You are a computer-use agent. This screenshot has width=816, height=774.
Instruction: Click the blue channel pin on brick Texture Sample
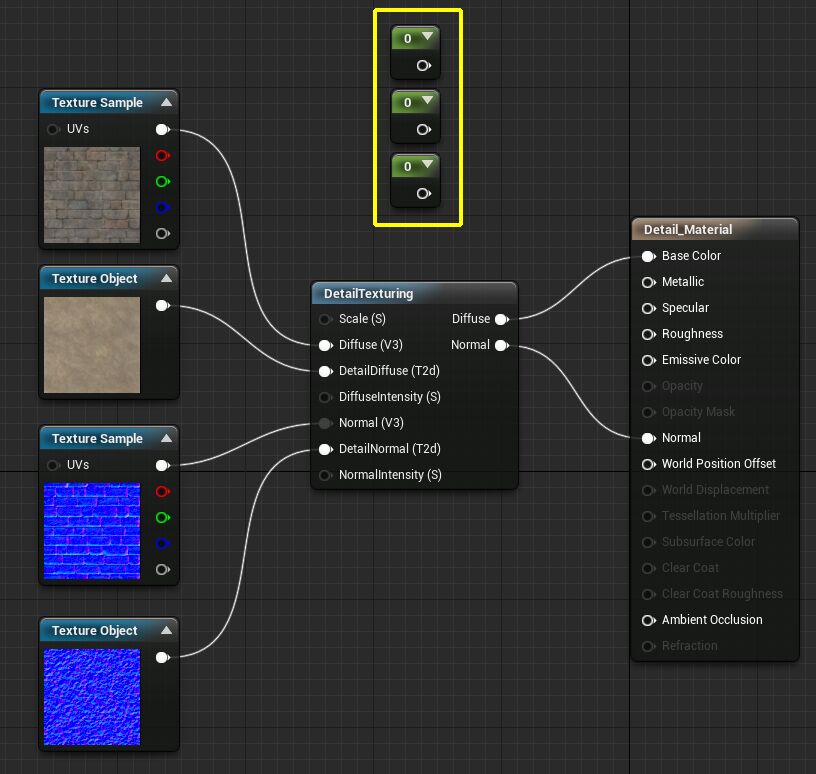pos(163,208)
